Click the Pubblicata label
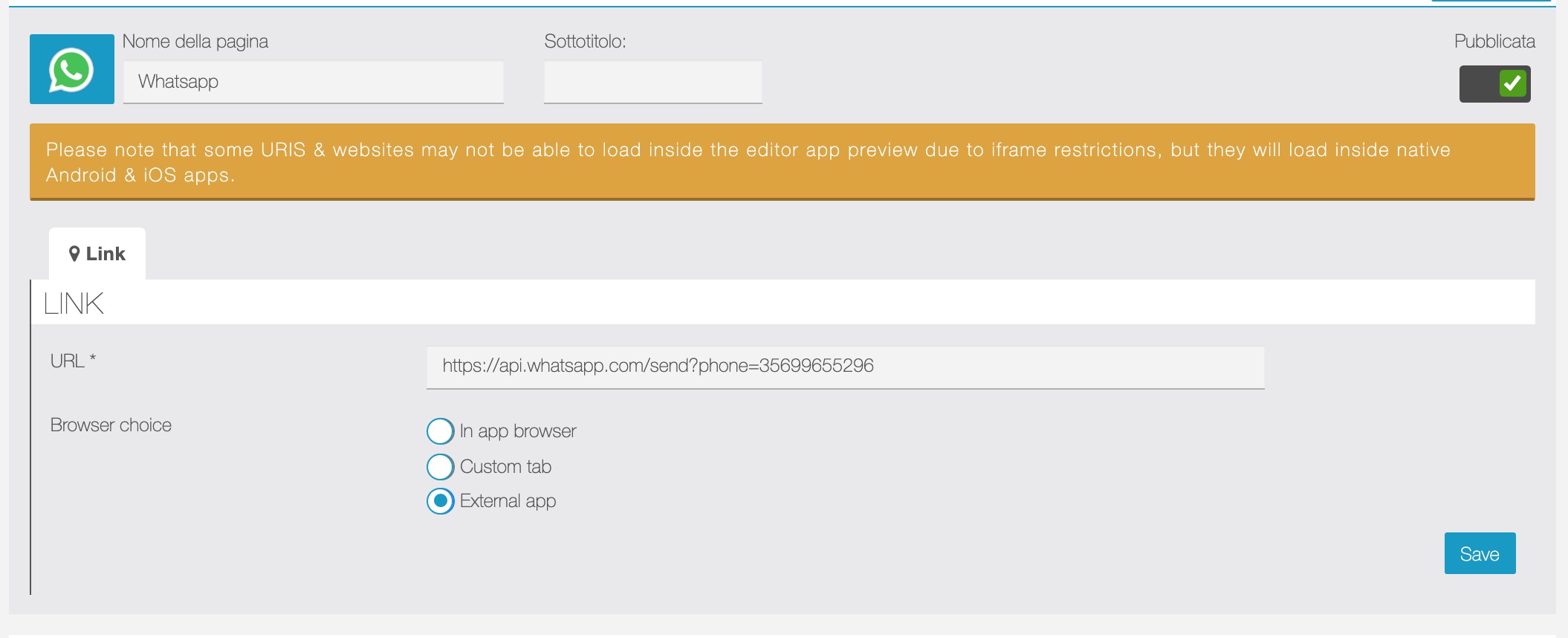 click(x=1494, y=42)
